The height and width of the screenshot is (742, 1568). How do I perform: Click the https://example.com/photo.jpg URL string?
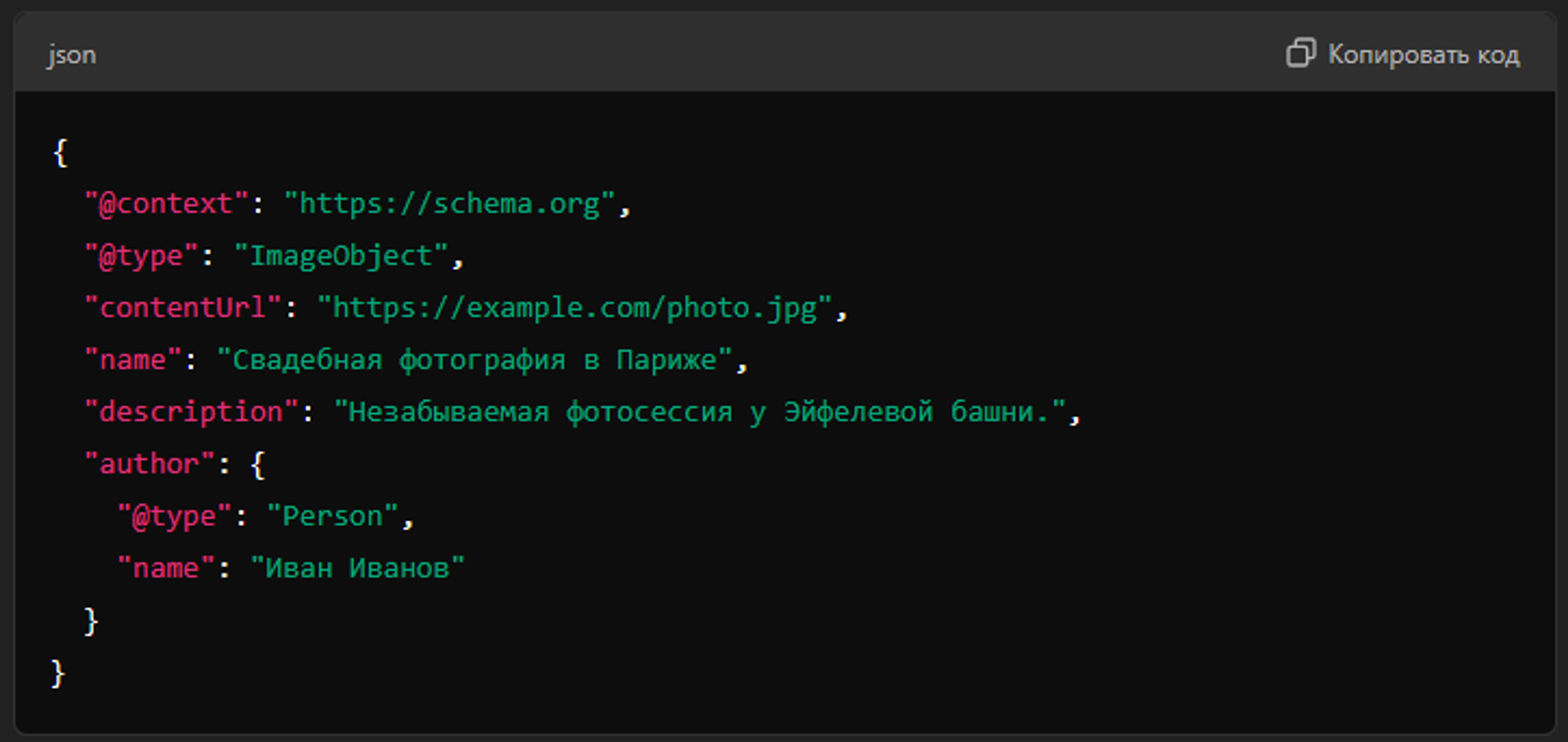574,308
